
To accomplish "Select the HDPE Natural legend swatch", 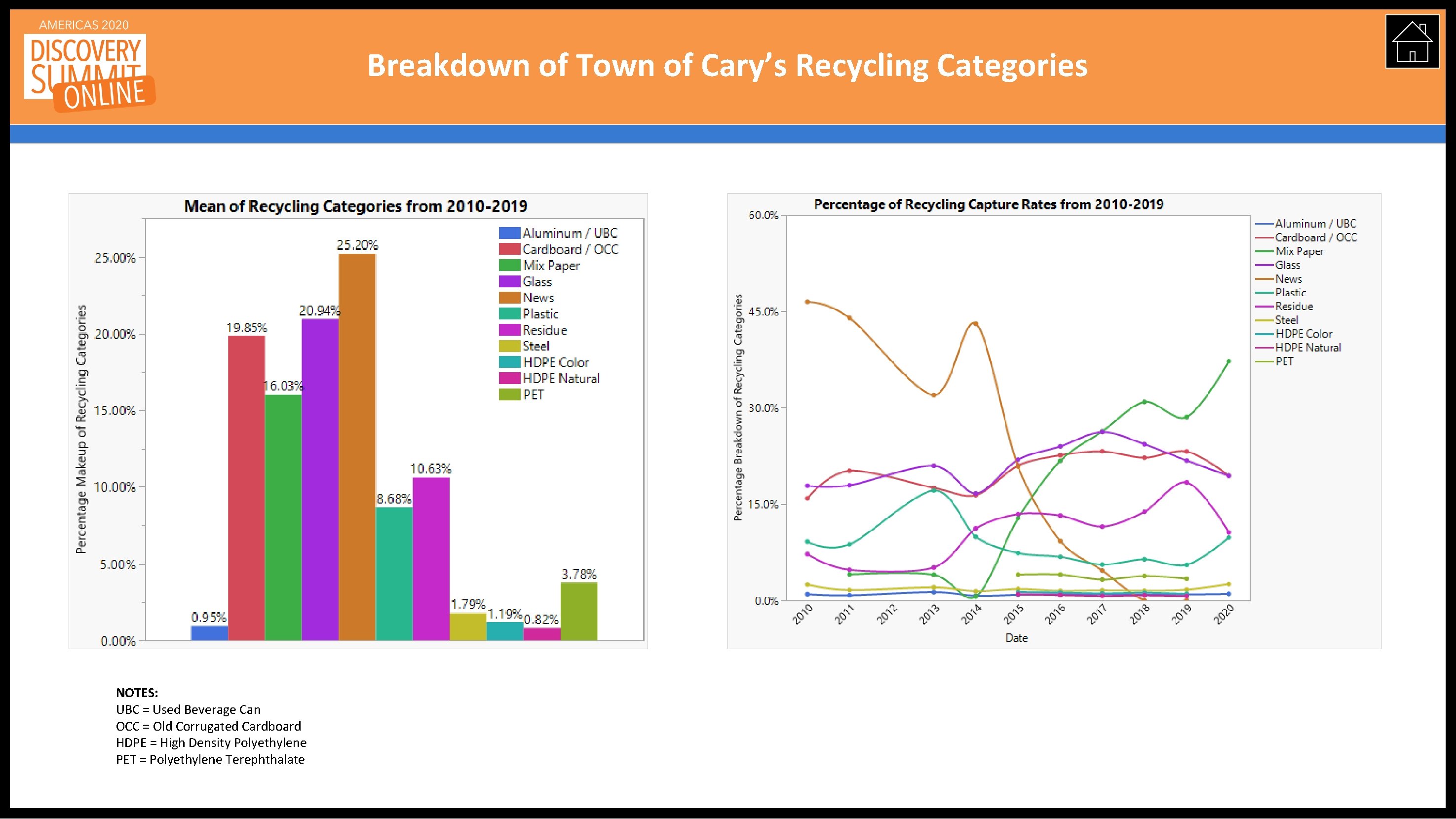I will [509, 379].
